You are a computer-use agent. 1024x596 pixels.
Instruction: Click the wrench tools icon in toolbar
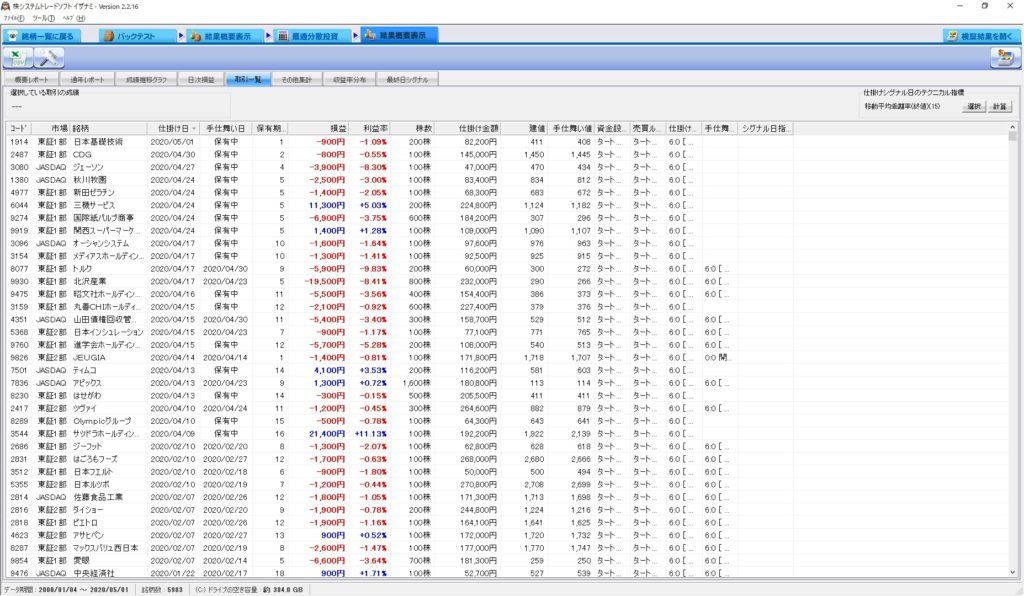50,59
